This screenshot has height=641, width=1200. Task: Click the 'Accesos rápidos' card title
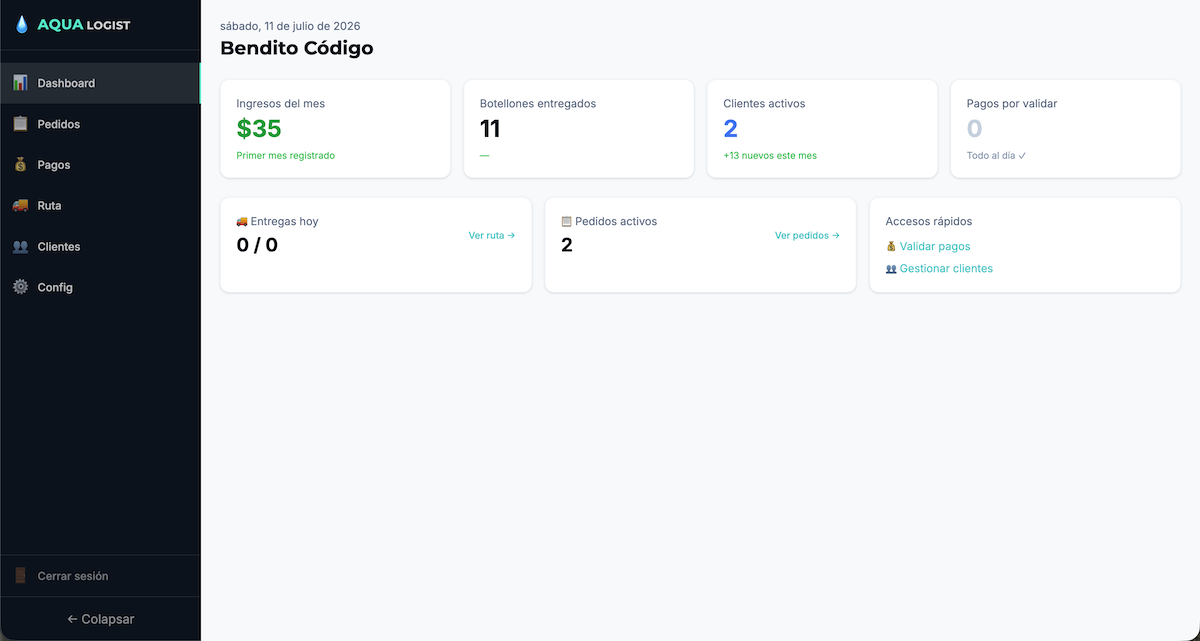click(x=929, y=222)
